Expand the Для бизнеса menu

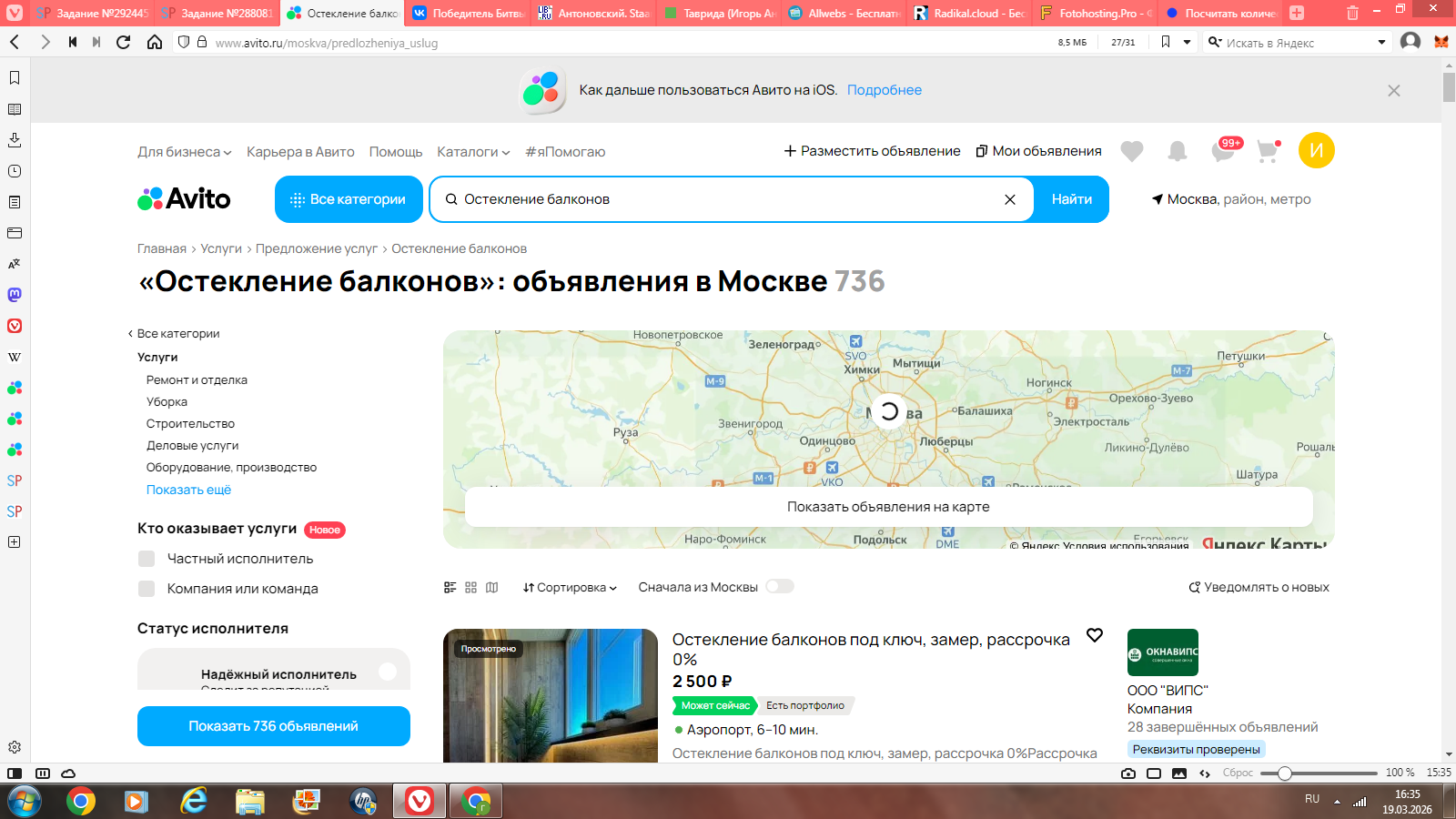click(185, 152)
